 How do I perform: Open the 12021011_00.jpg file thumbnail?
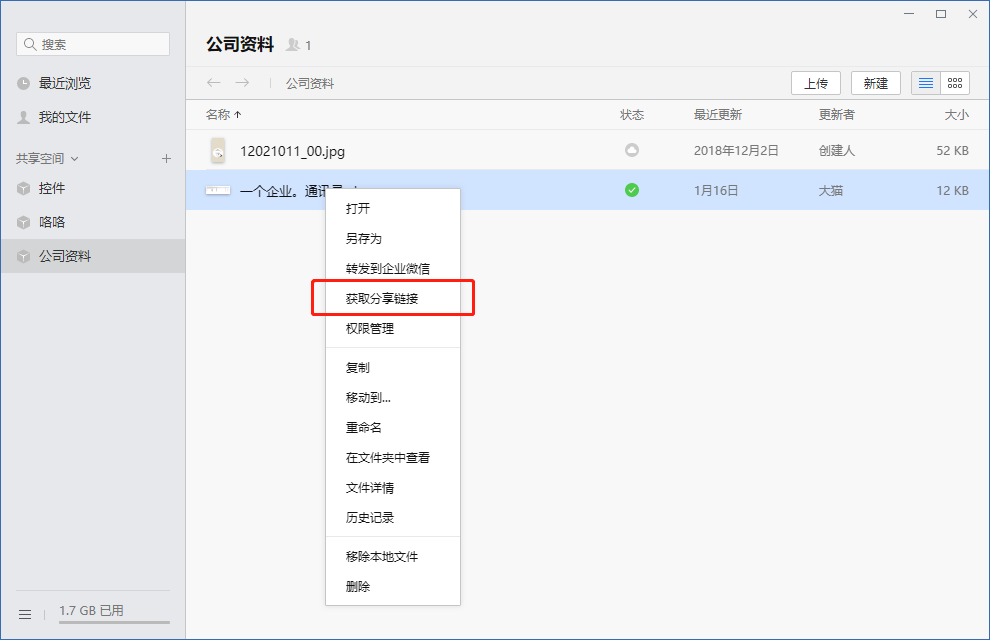coord(218,151)
